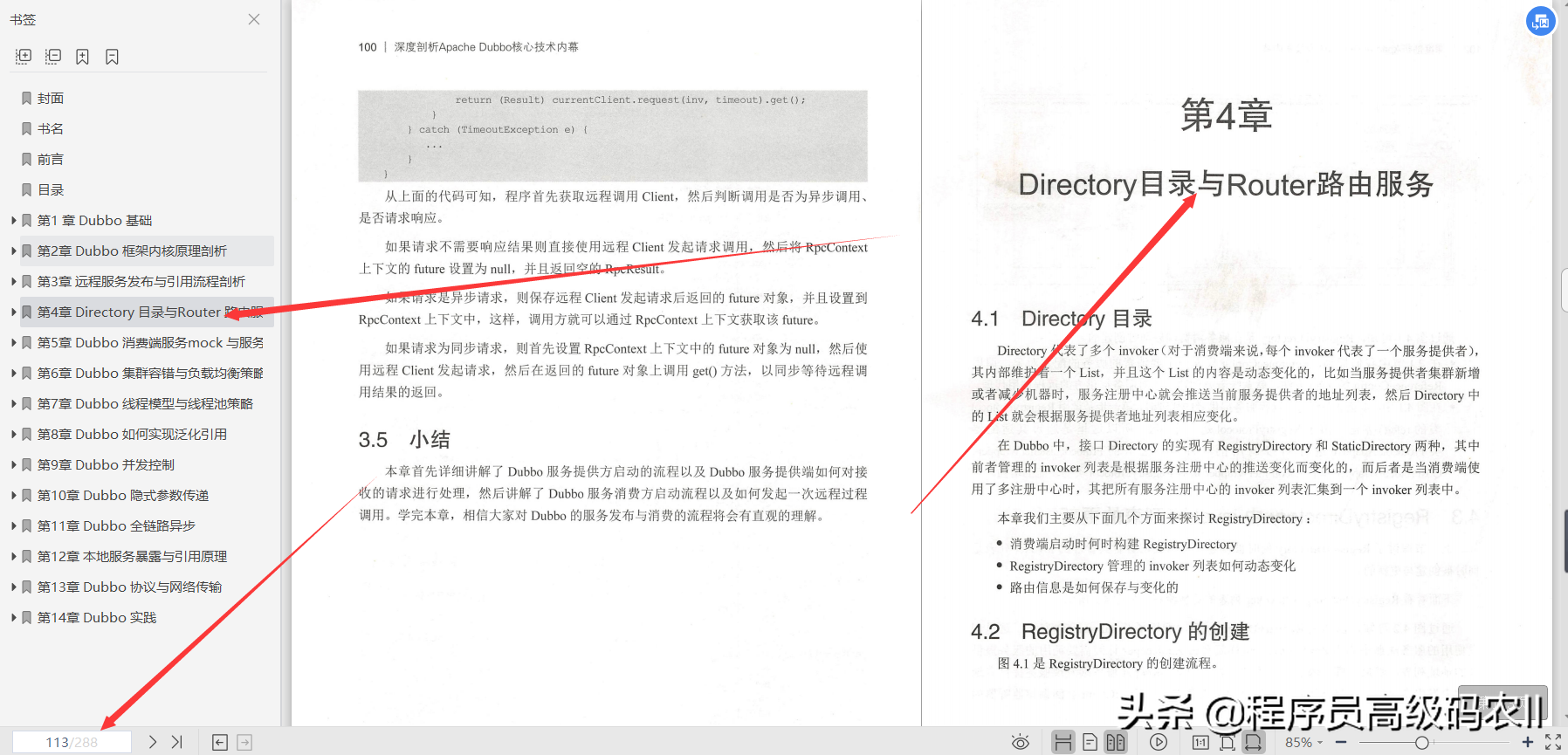Screen dimensions: 1568x755
Task: Jump to last page button
Action: (x=177, y=742)
